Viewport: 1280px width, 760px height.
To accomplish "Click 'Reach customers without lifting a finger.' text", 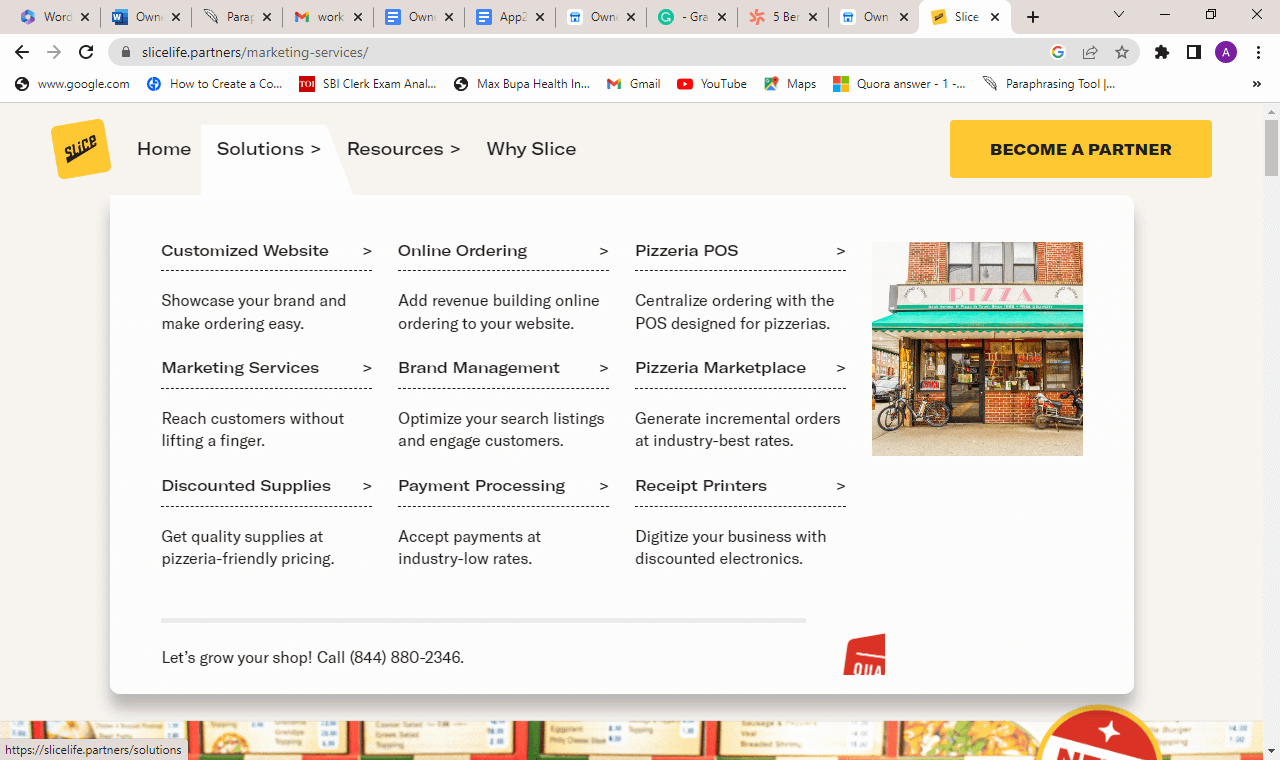I will tap(253, 430).
